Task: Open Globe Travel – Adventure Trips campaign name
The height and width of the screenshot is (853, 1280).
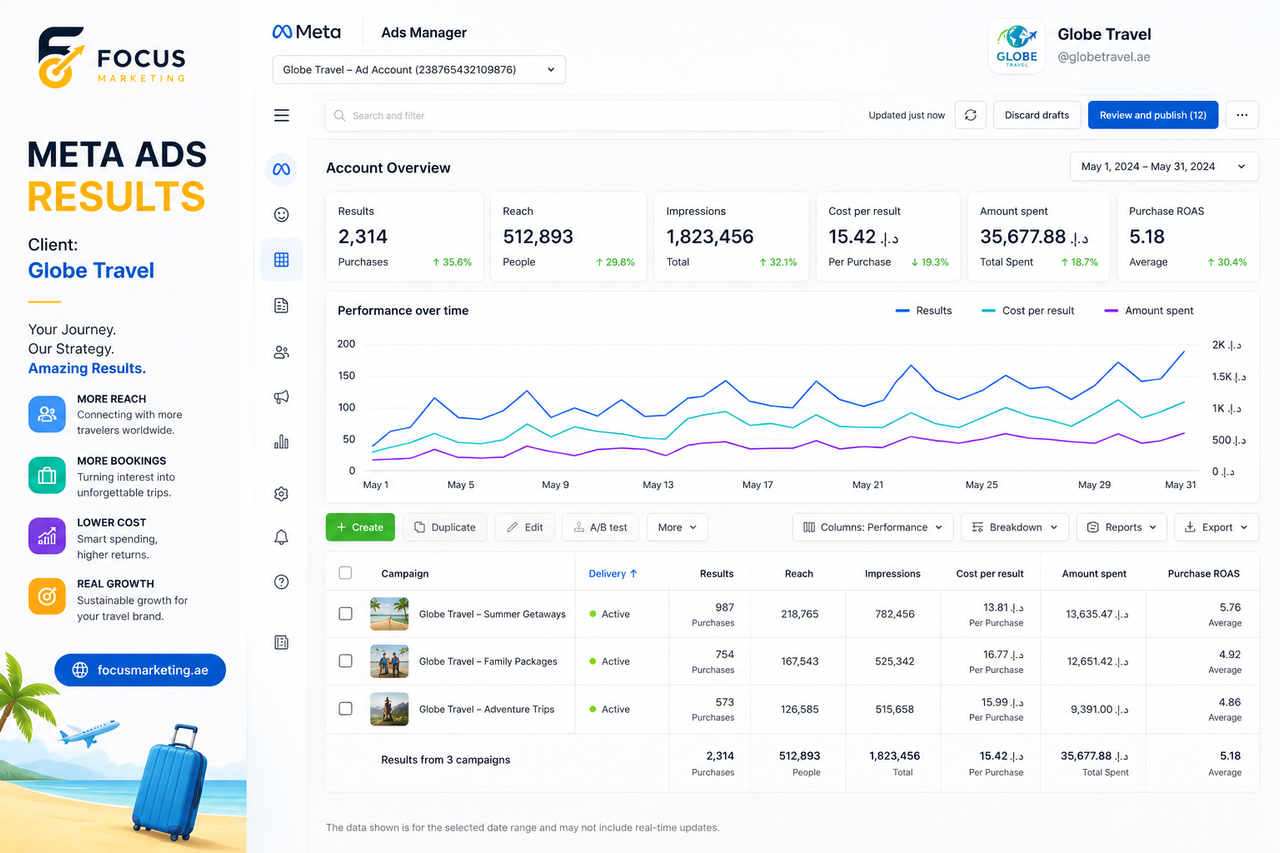Action: [487, 709]
